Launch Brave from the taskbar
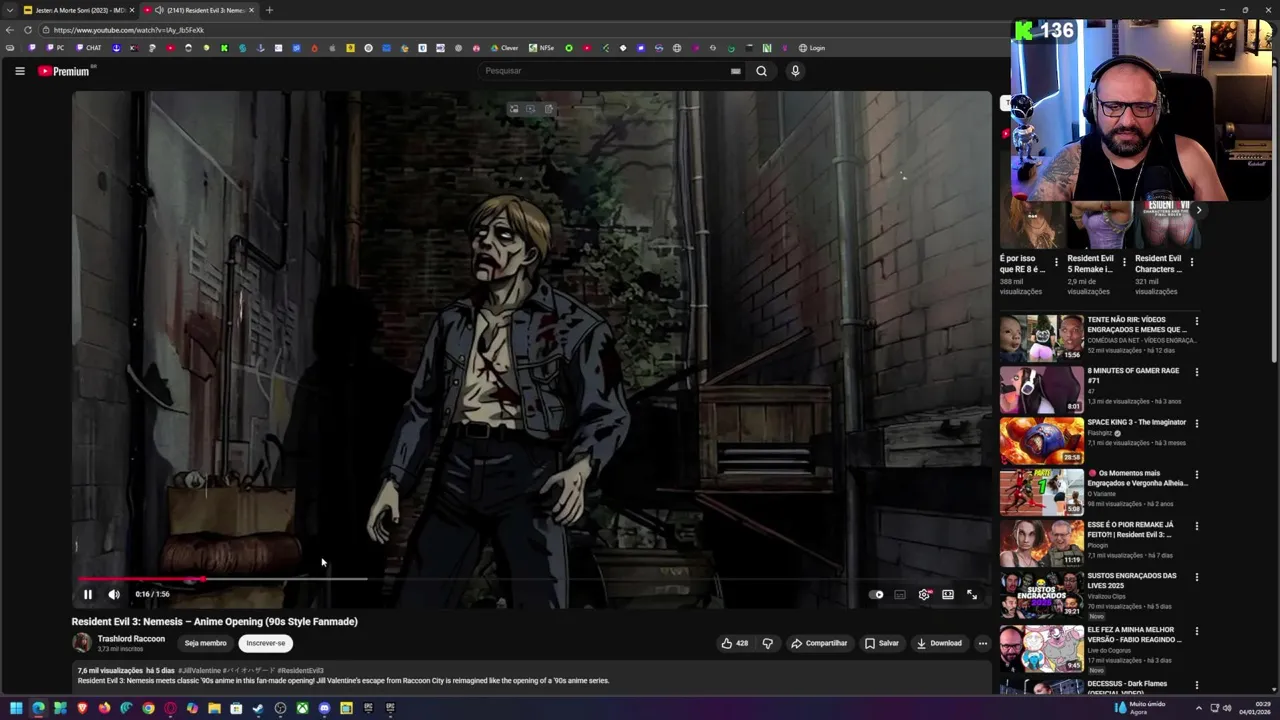Screen dimensions: 1280x720 tap(82, 709)
